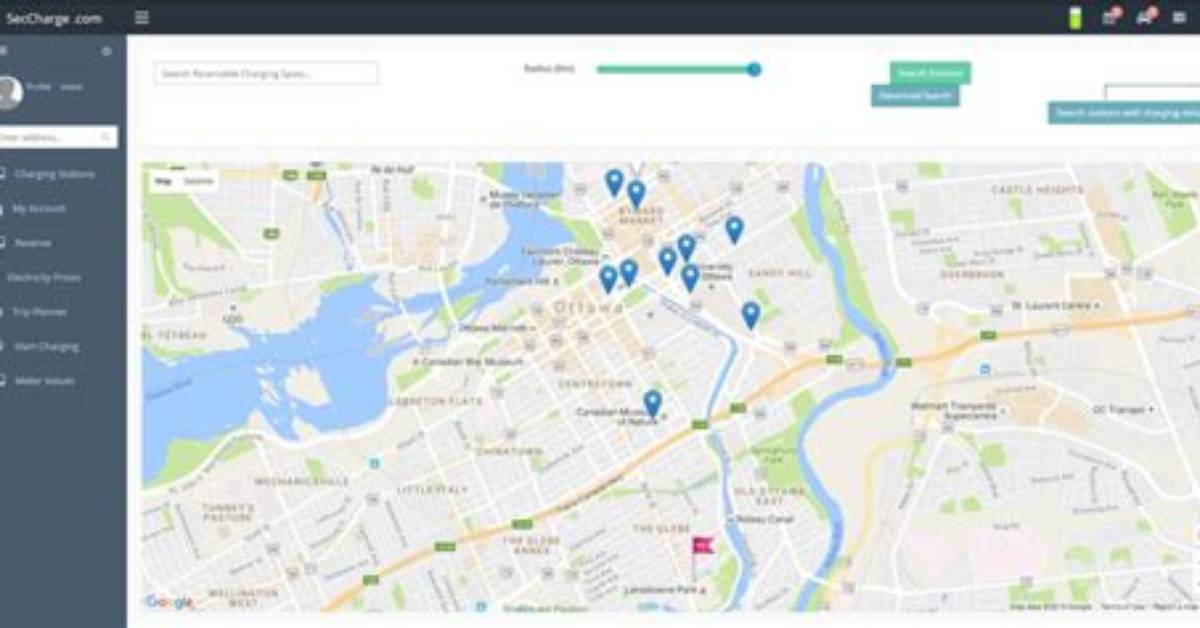Click the pink flag marker in The Glebe
Image resolution: width=1200 pixels, height=628 pixels.
pos(701,545)
